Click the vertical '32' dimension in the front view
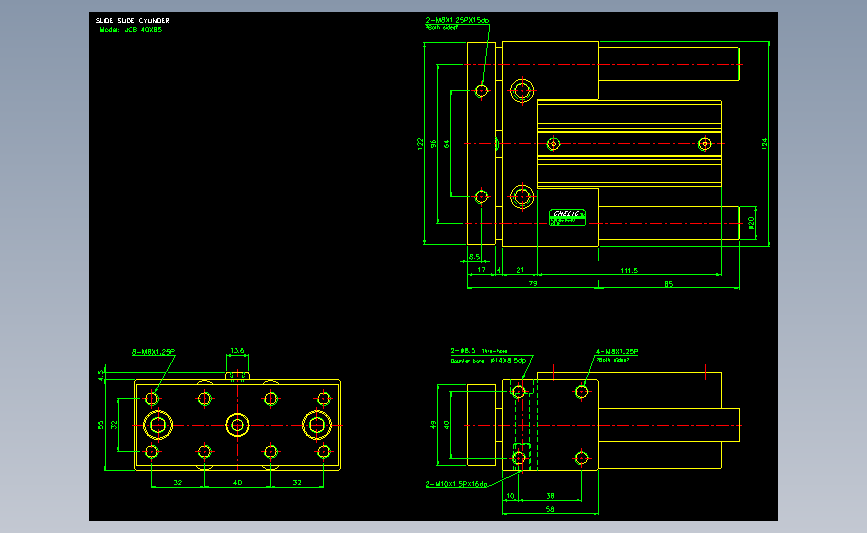The height and width of the screenshot is (533, 867). point(114,425)
